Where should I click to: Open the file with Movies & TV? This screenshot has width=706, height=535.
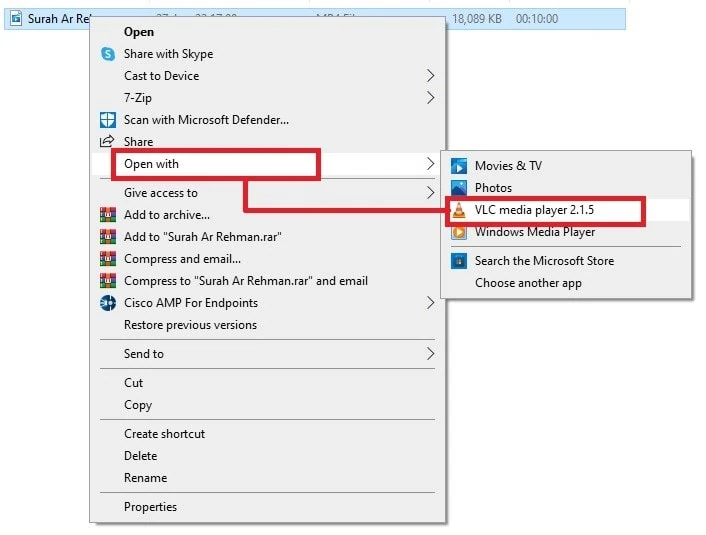566,166
